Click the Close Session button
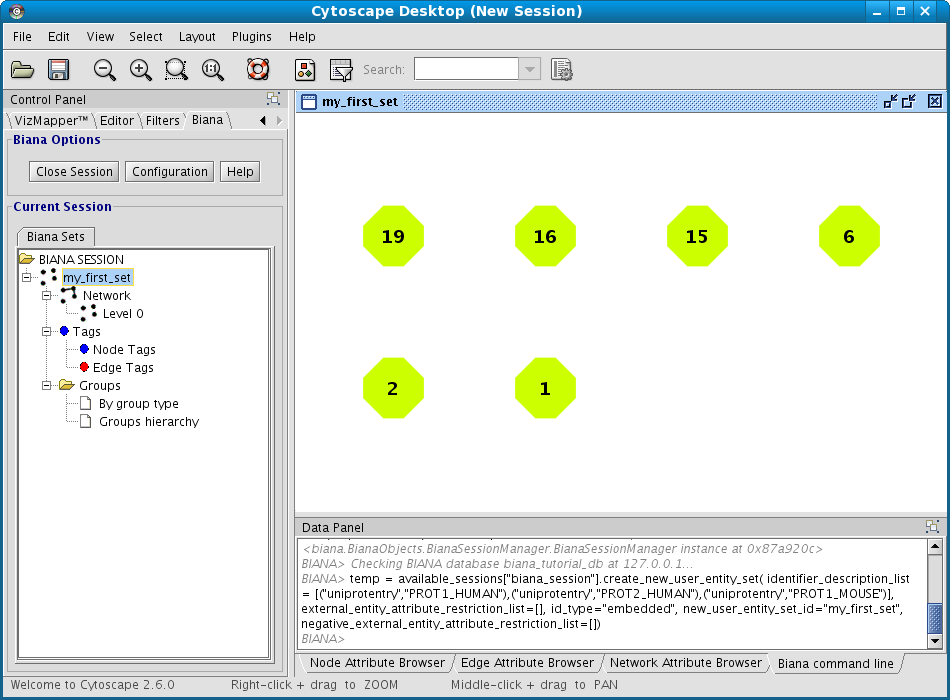The image size is (950, 700). [x=74, y=172]
